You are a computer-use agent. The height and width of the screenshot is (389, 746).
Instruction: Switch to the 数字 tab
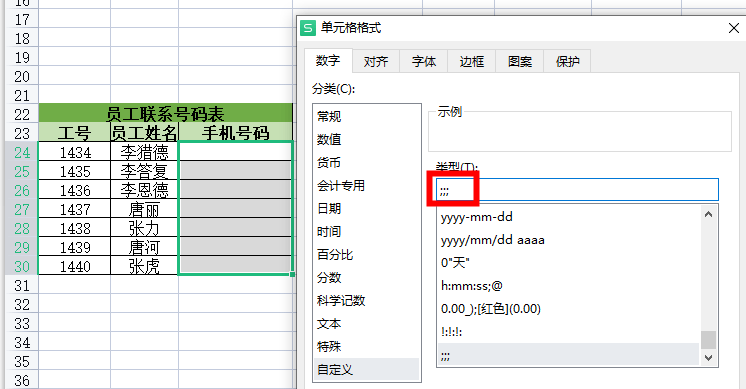coord(328,61)
